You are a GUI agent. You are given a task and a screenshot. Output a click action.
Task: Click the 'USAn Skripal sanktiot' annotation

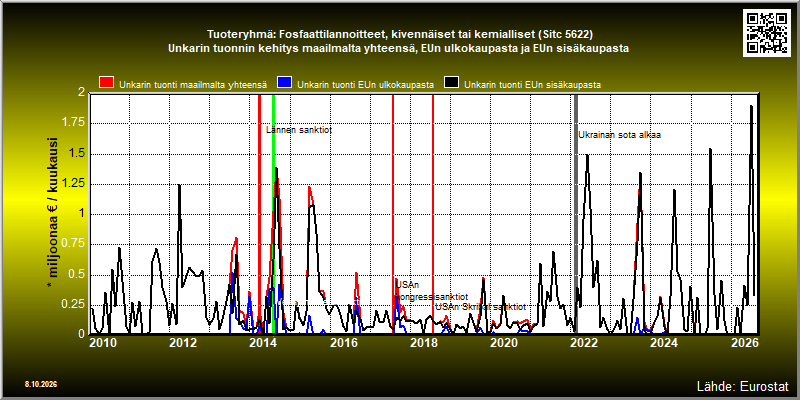pyautogui.click(x=481, y=307)
